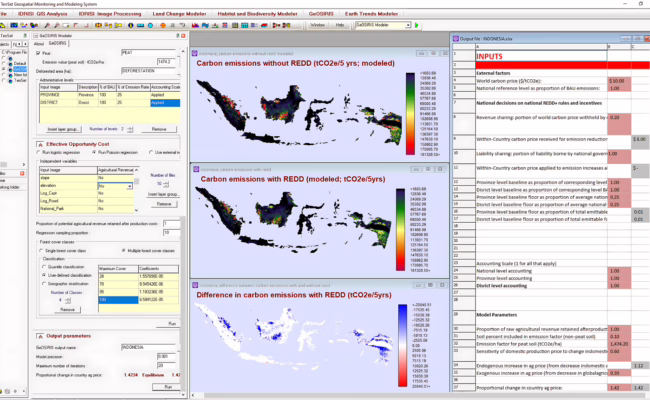The height and width of the screenshot is (400, 650).
Task: Switch to the About tab
Action: click(x=39, y=44)
